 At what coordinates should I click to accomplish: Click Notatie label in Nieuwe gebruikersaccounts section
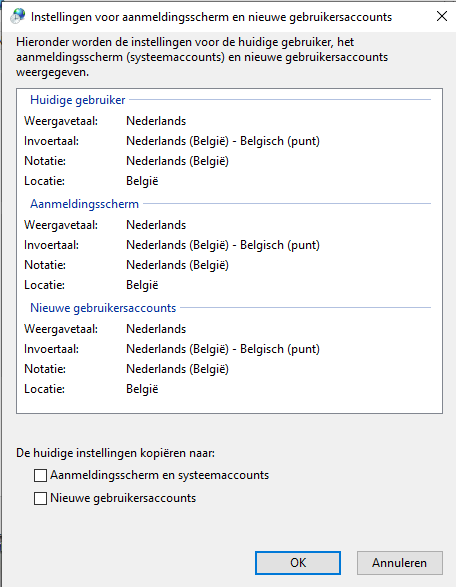45,369
